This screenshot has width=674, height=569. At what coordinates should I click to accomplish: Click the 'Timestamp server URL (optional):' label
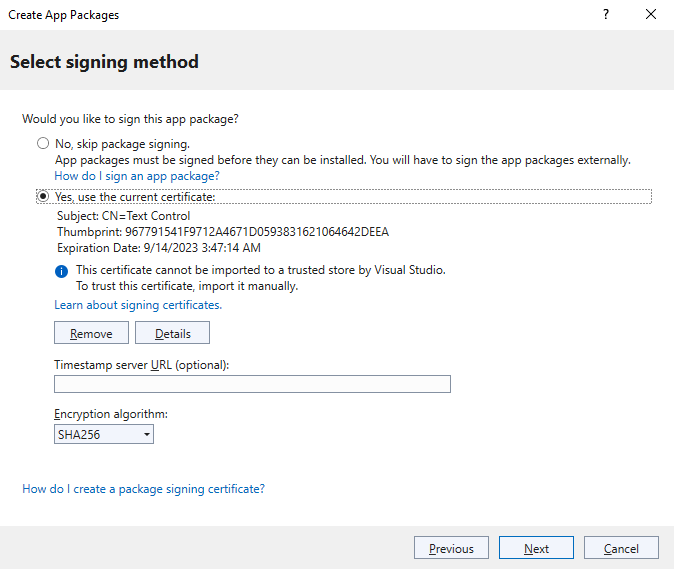click(141, 365)
